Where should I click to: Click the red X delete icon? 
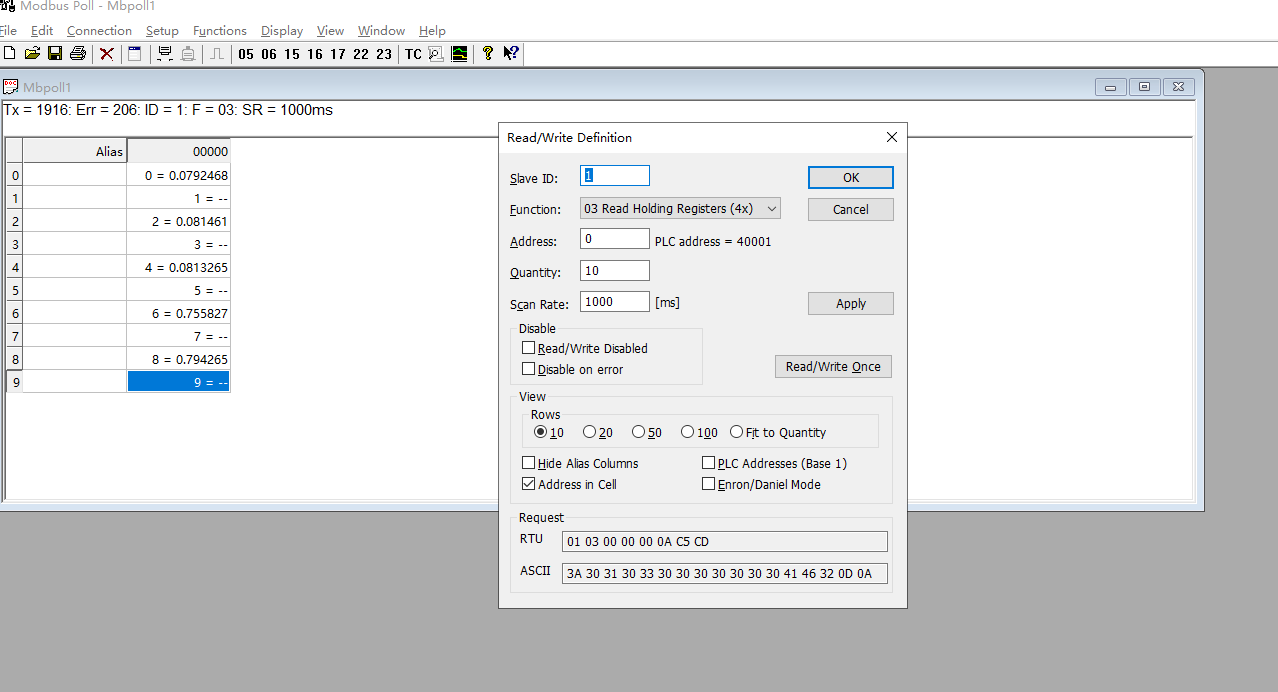pyautogui.click(x=106, y=54)
